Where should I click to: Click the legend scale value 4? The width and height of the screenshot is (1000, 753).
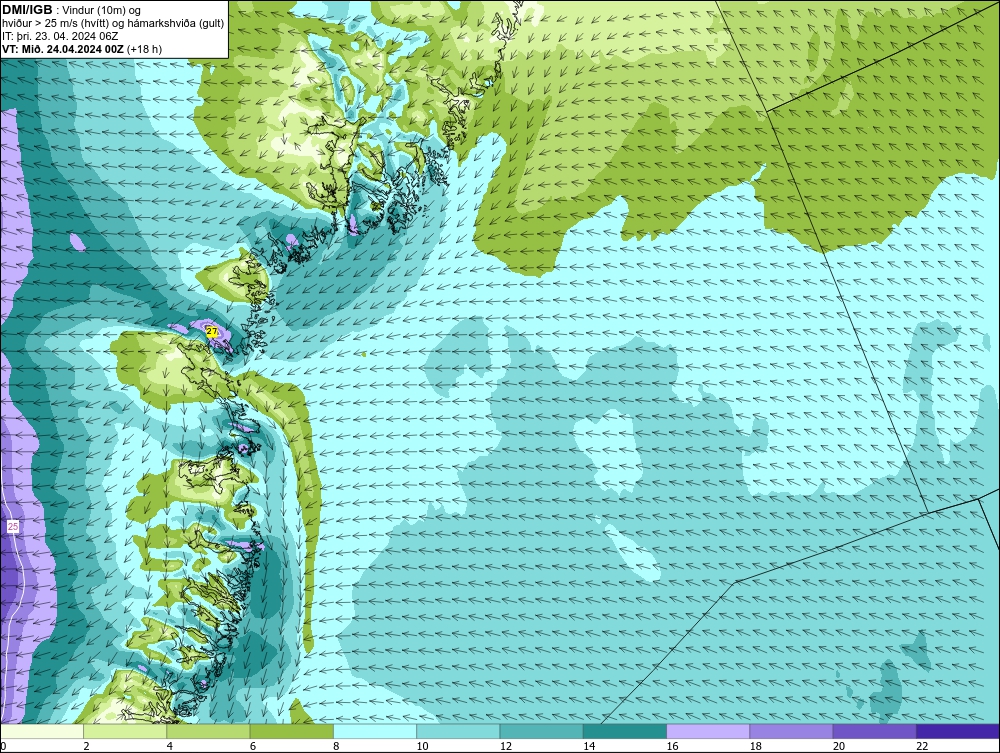(170, 747)
